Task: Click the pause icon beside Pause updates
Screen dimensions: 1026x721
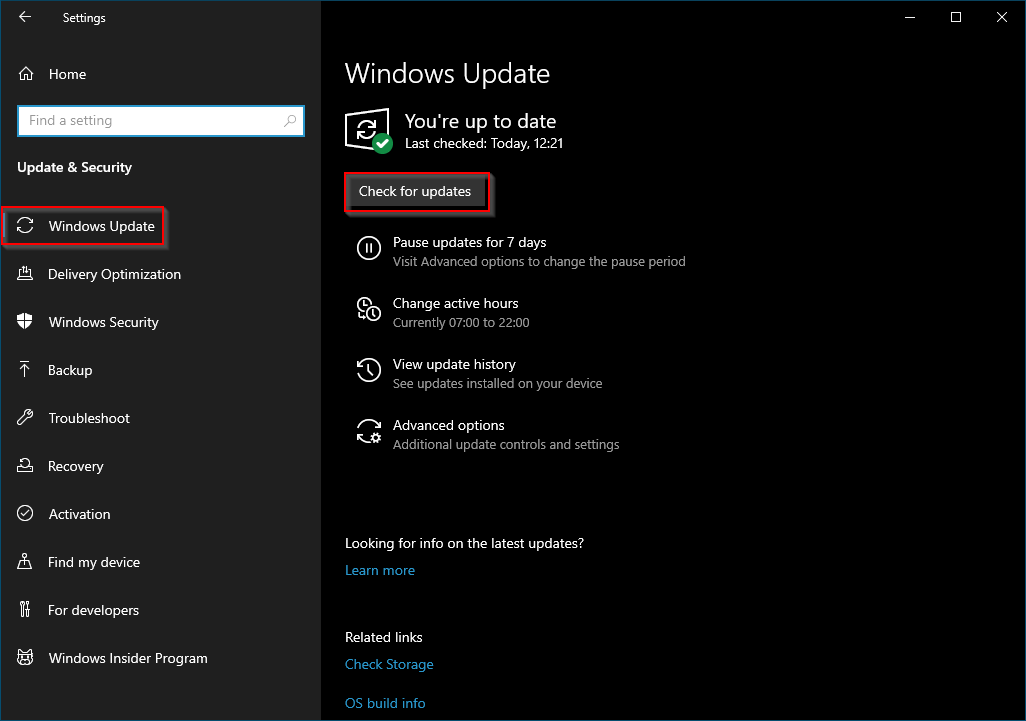Action: [x=368, y=249]
